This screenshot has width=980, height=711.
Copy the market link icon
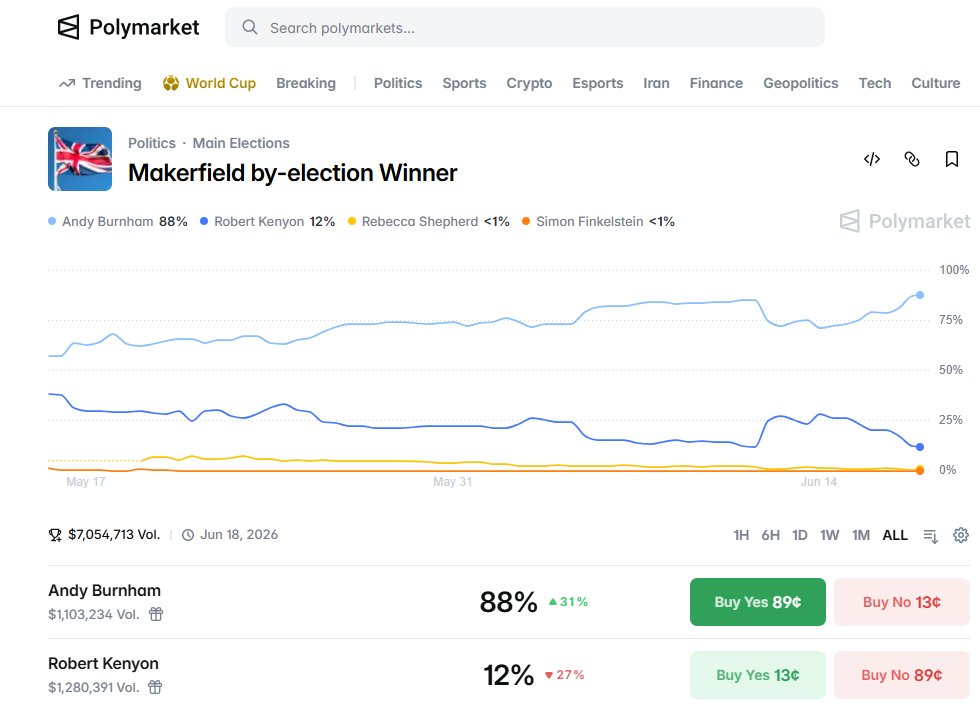coord(912,159)
